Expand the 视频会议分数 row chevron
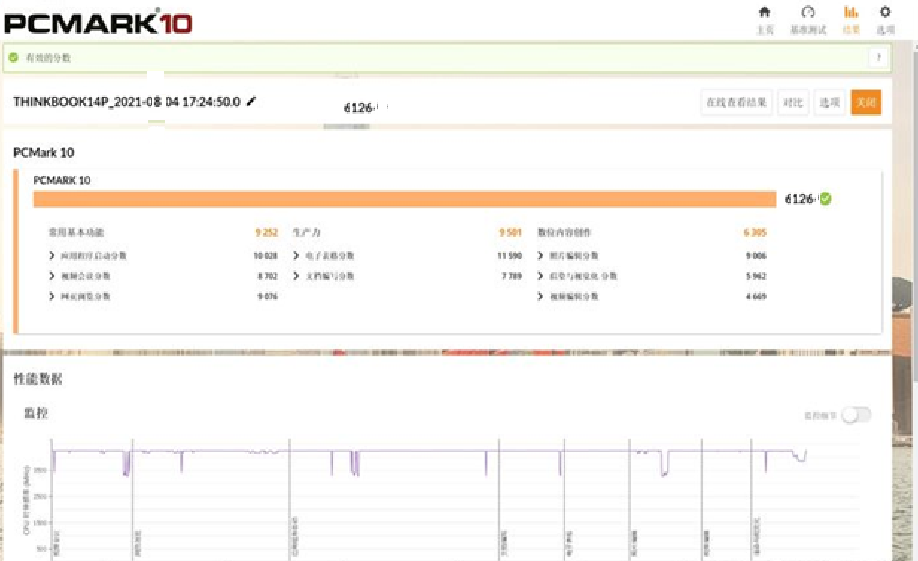 pyautogui.click(x=52, y=276)
